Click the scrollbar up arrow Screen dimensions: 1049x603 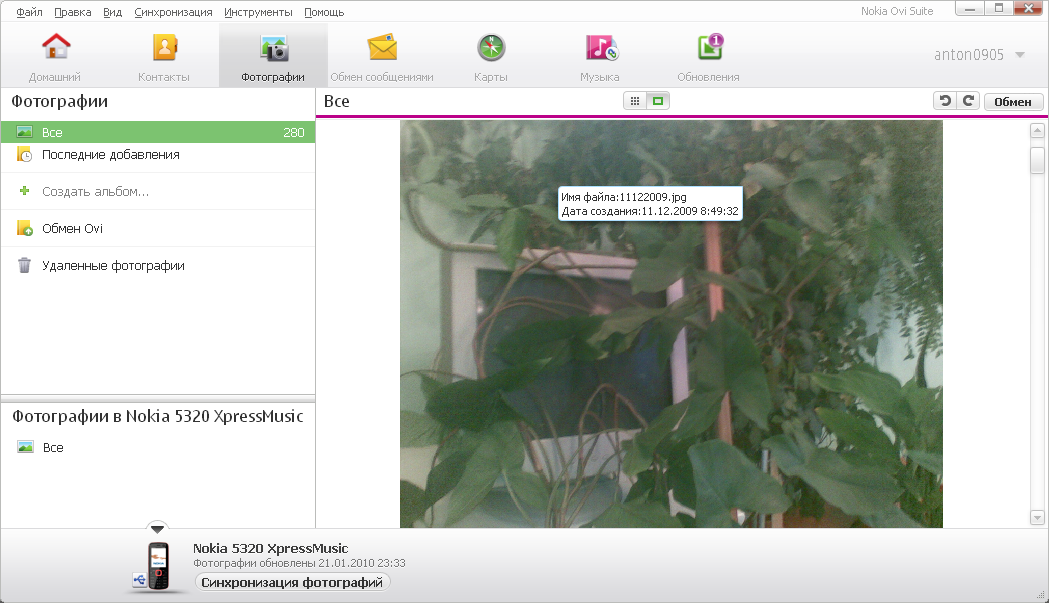(1038, 131)
